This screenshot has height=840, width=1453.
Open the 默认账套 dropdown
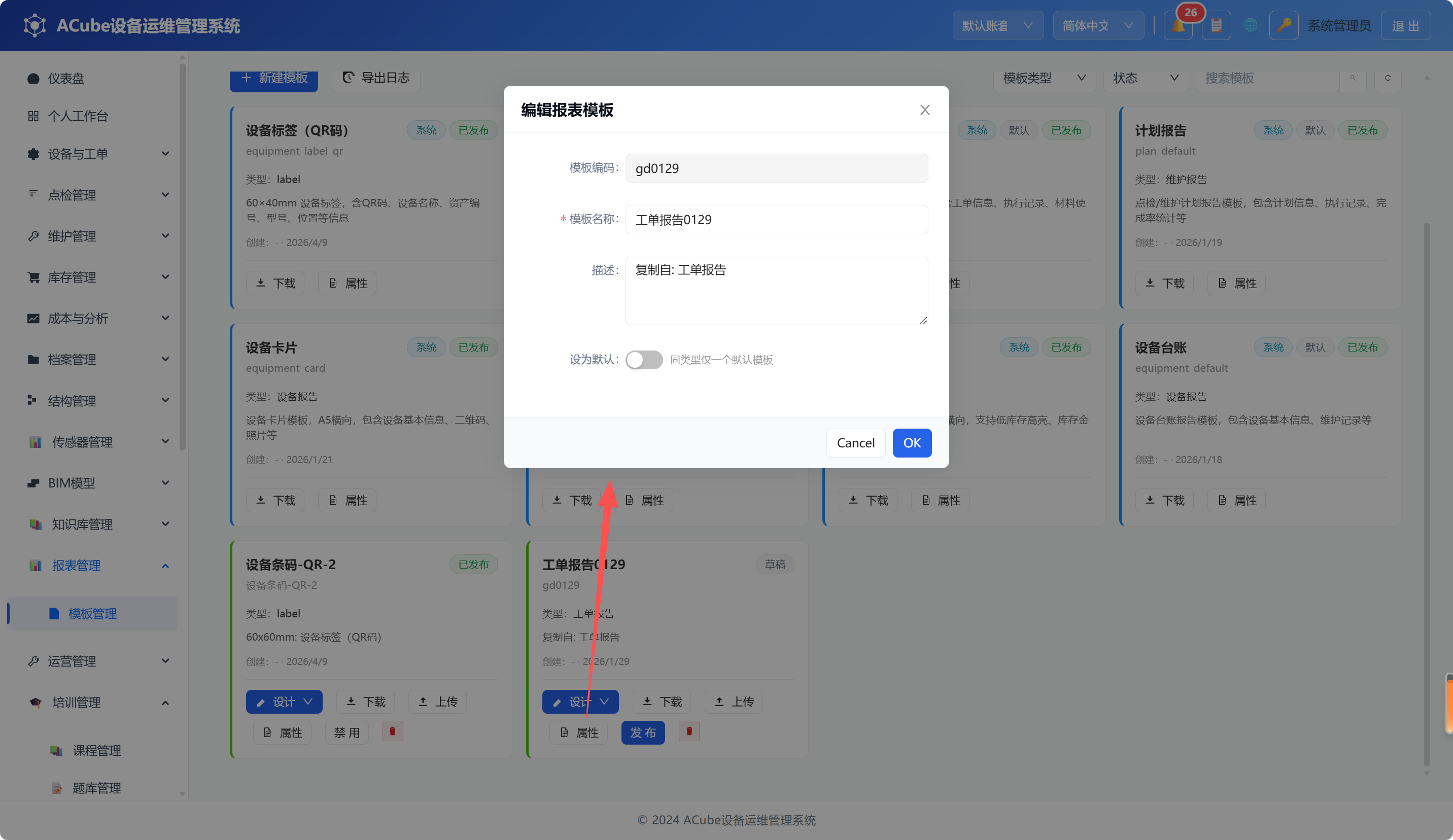[x=997, y=25]
